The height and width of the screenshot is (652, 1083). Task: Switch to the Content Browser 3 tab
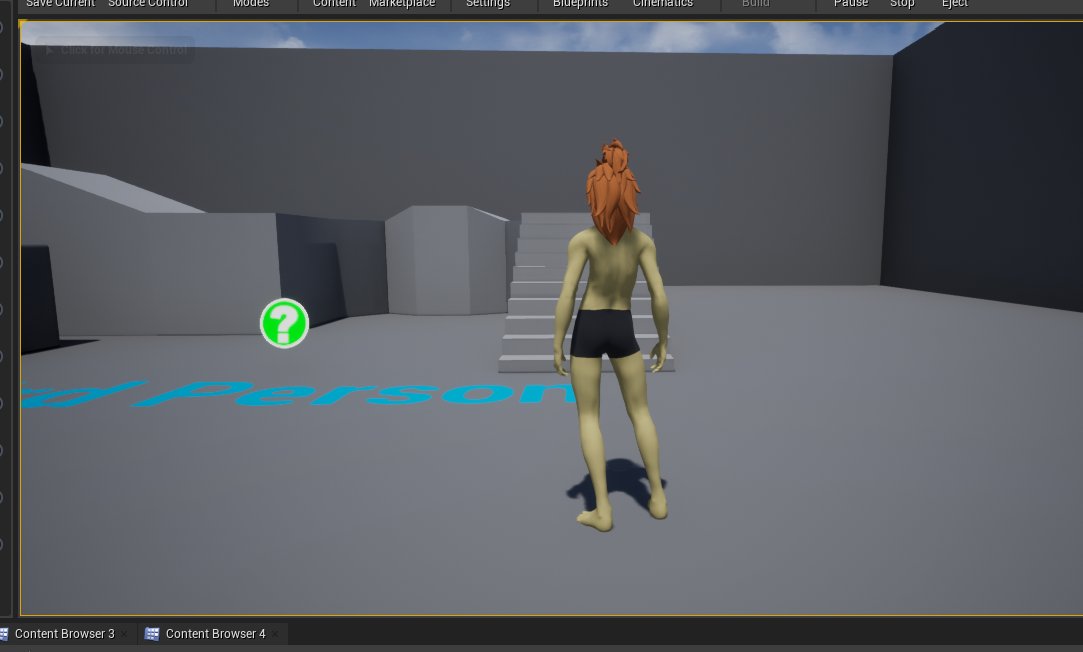(x=64, y=634)
